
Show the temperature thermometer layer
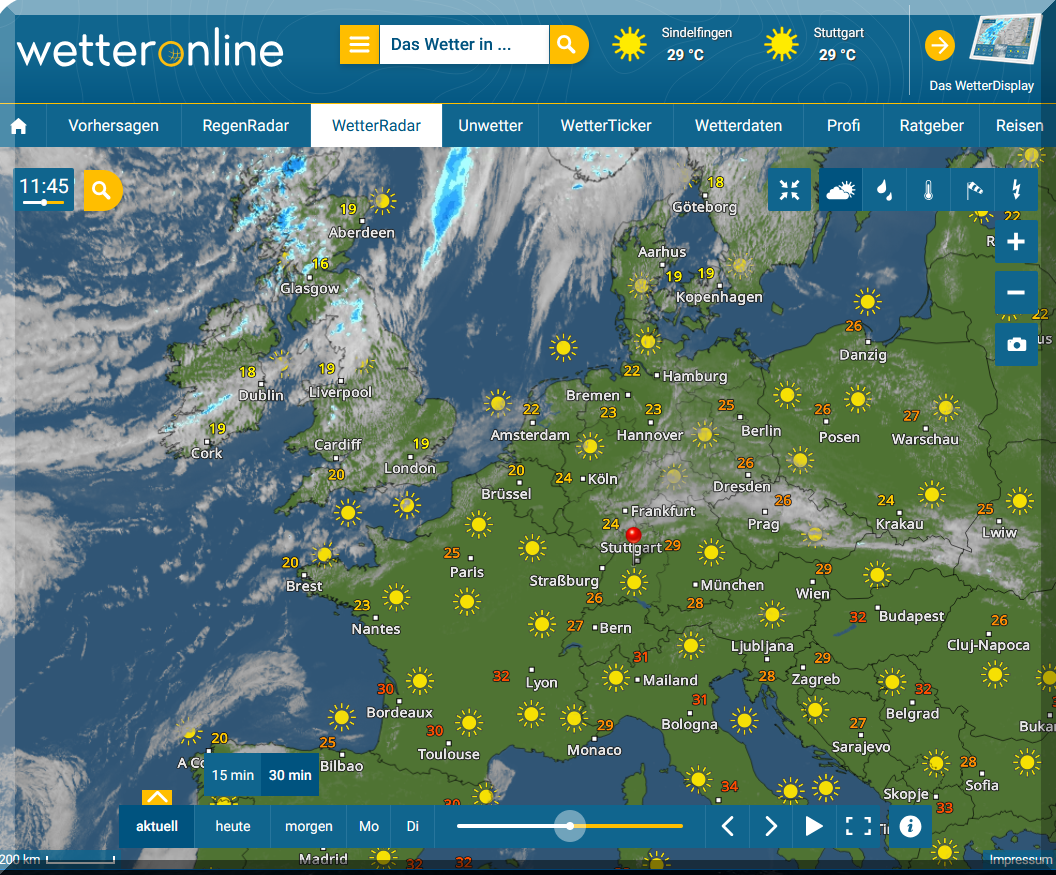click(x=928, y=189)
